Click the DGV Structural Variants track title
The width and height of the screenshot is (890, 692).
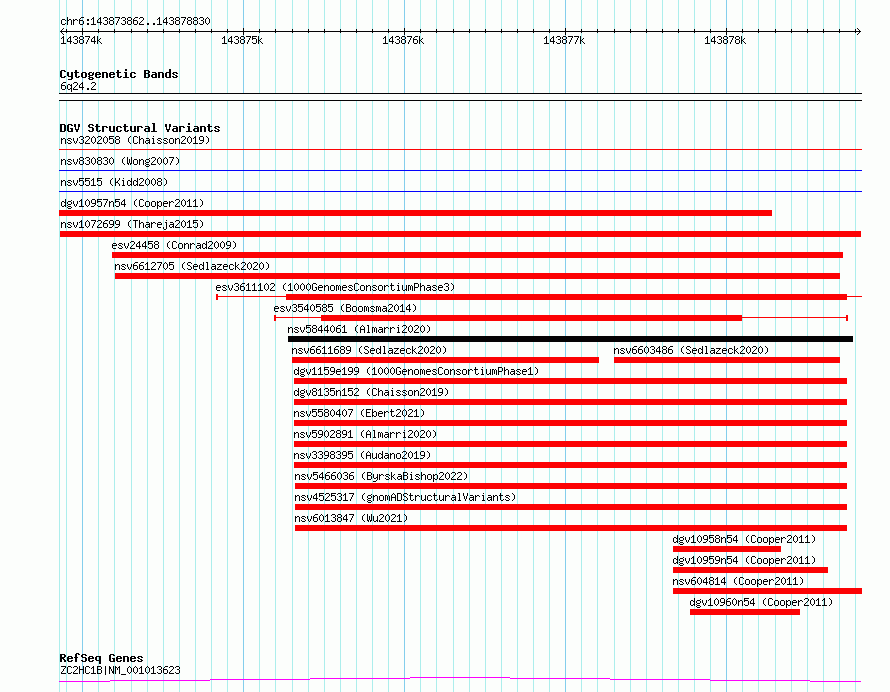(140, 128)
